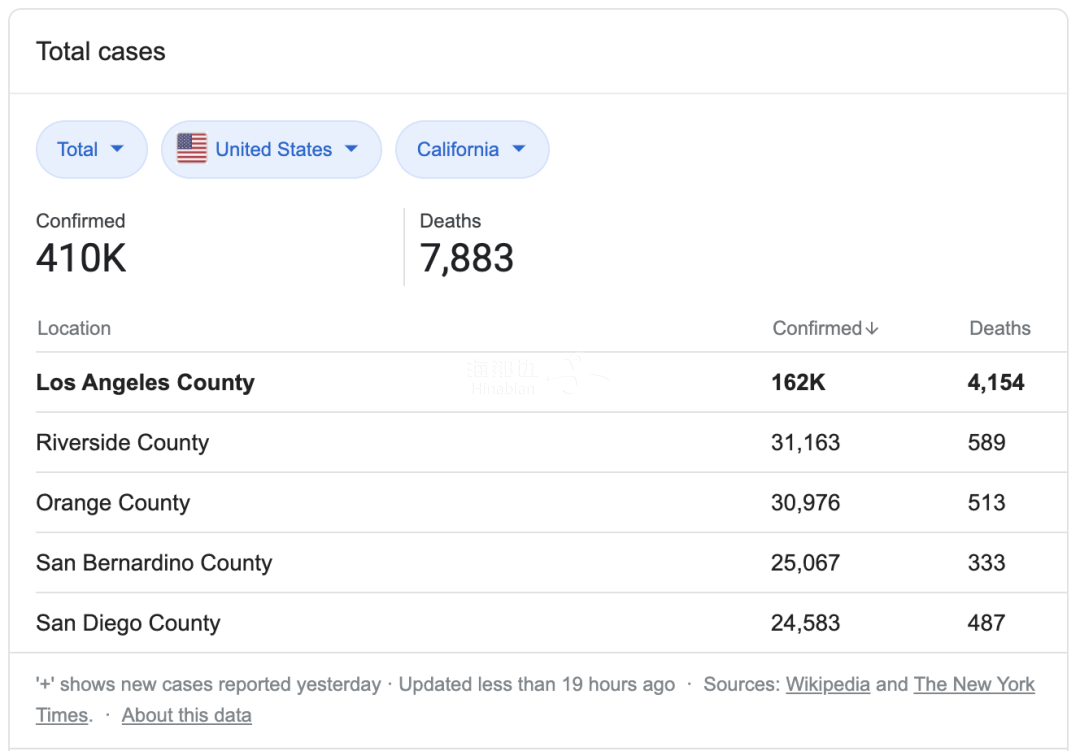Open the California region dropdown
This screenshot has height=751, width=1080.
pos(472,150)
